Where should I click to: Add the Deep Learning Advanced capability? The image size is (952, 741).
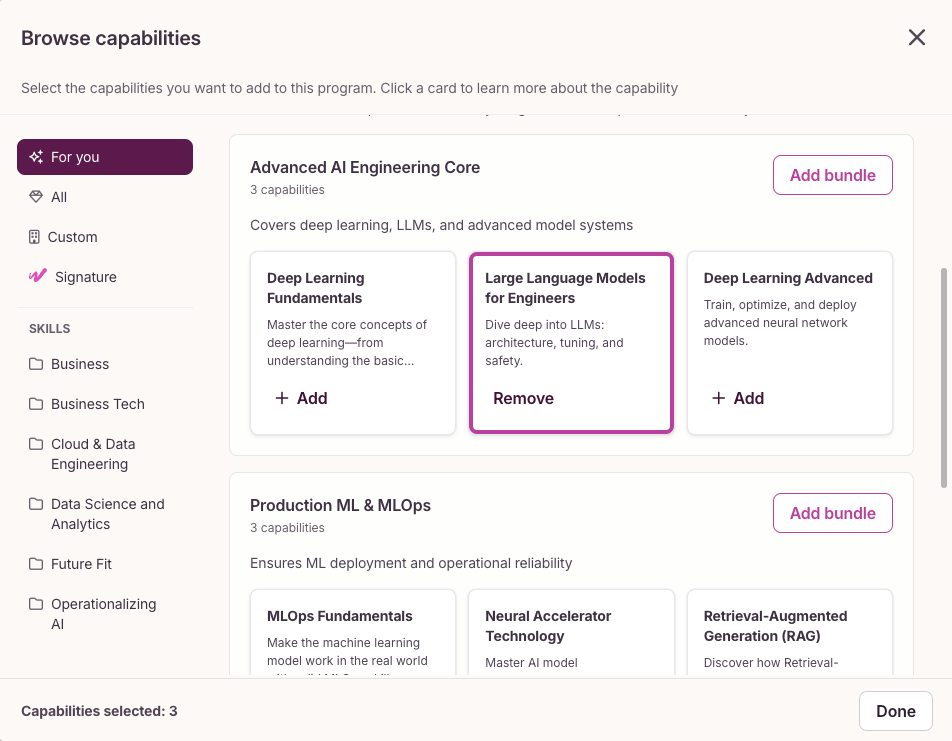point(738,398)
